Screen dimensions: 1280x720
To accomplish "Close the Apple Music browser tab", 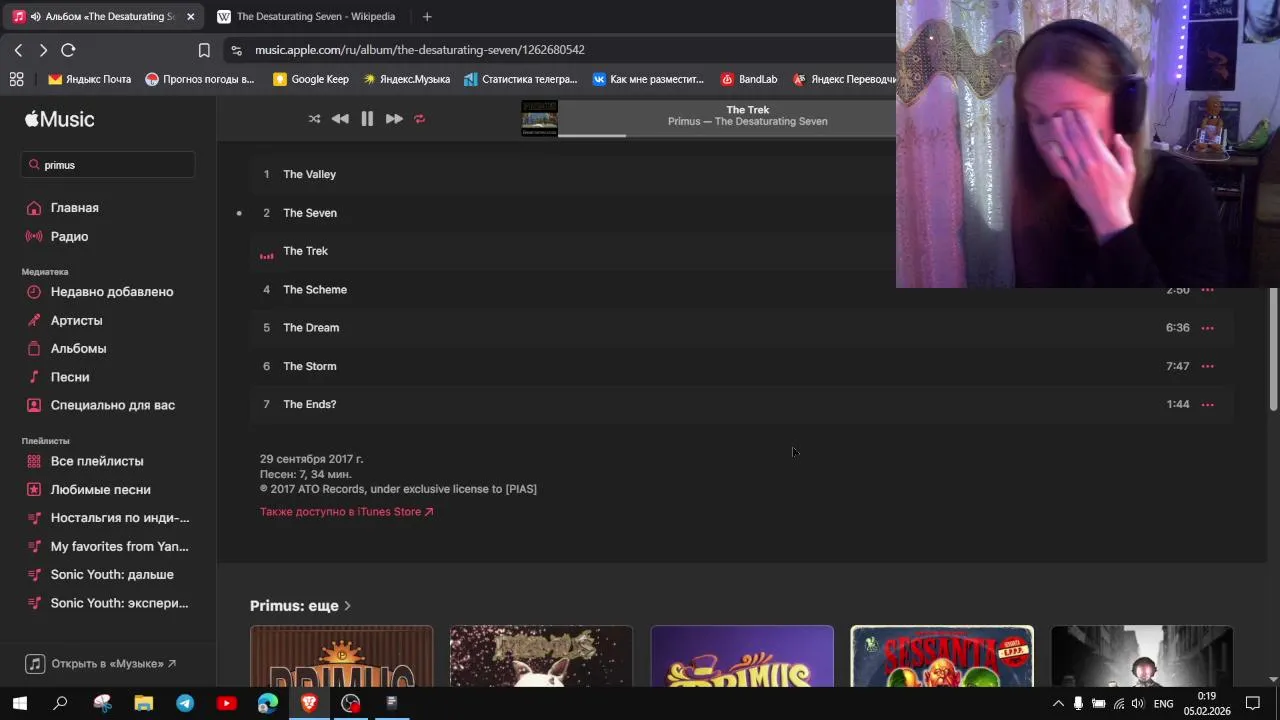I will coord(191,17).
